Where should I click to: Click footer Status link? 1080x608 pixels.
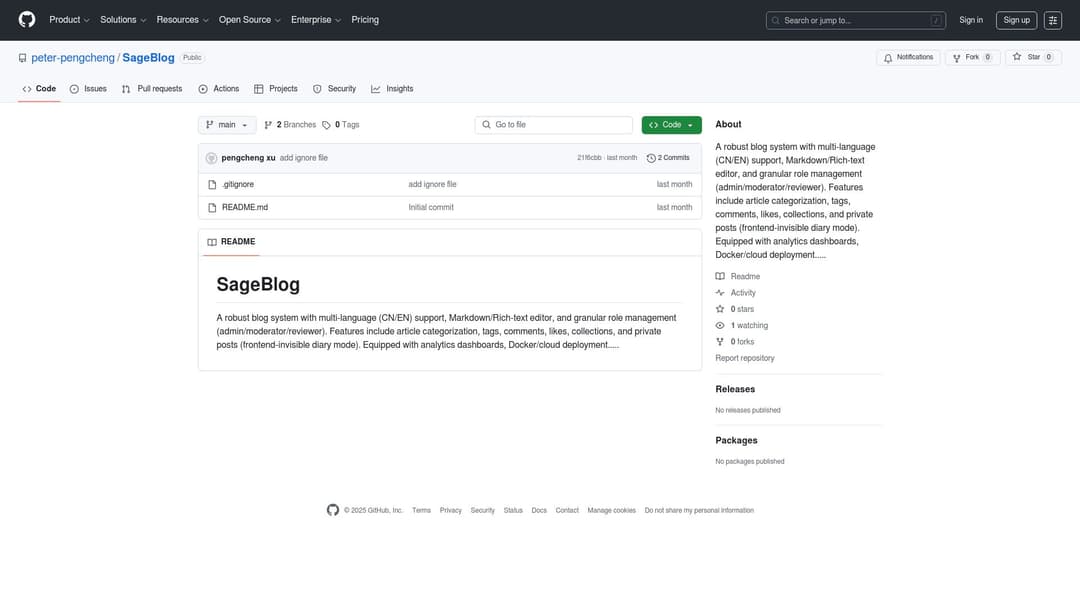click(x=513, y=511)
